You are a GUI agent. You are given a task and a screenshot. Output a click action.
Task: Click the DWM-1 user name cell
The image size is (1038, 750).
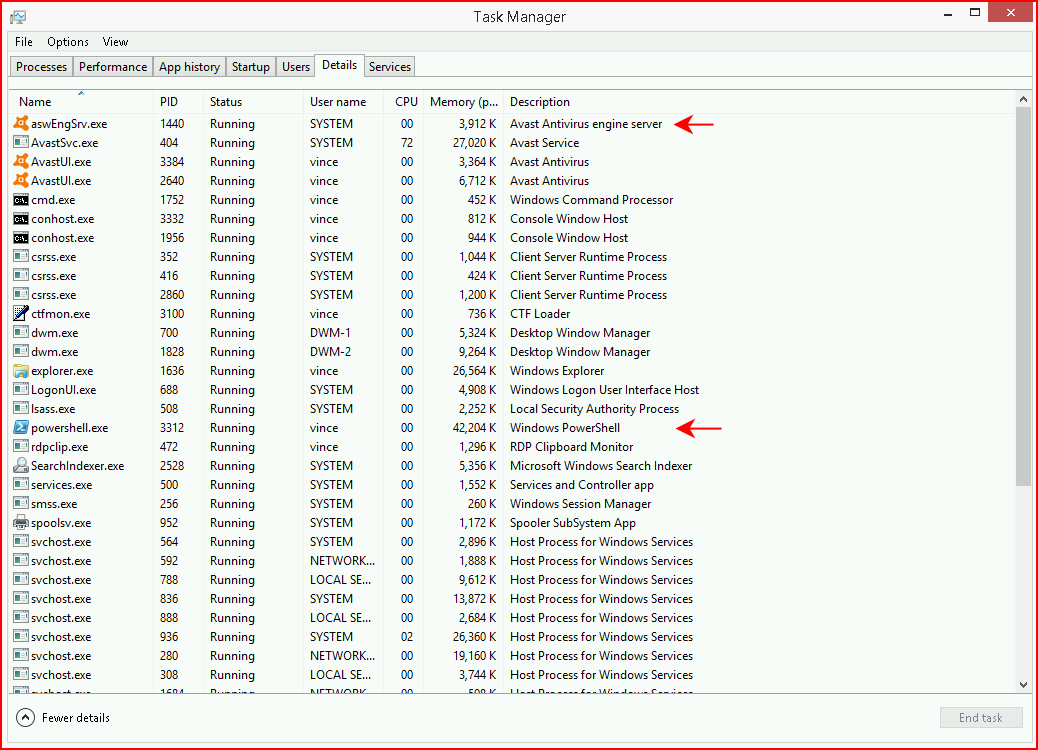330,333
